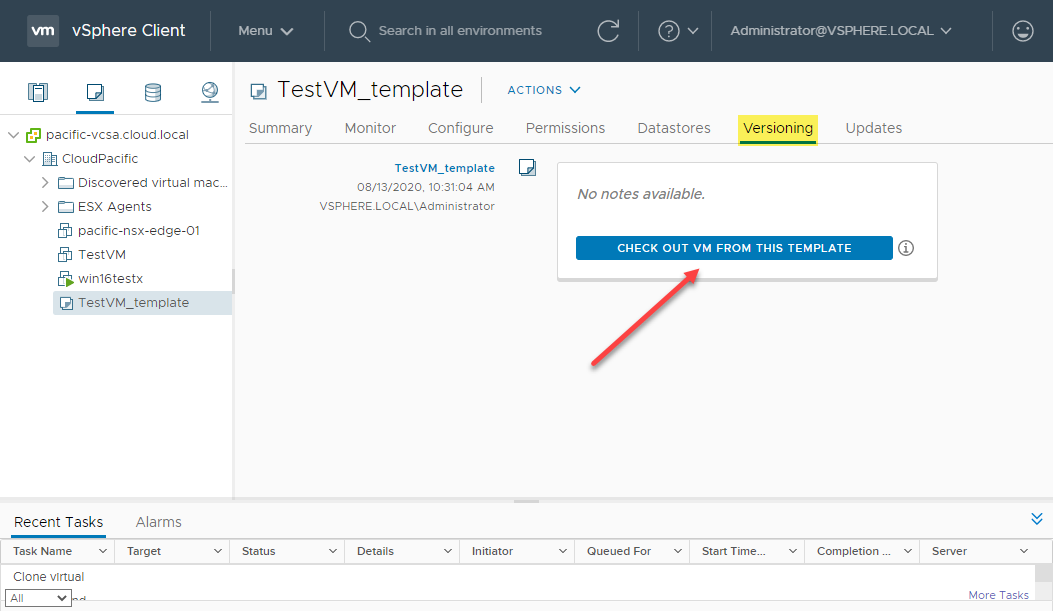The height and width of the screenshot is (611, 1053).
Task: Open the Server column filter arrow
Action: coord(1023,551)
